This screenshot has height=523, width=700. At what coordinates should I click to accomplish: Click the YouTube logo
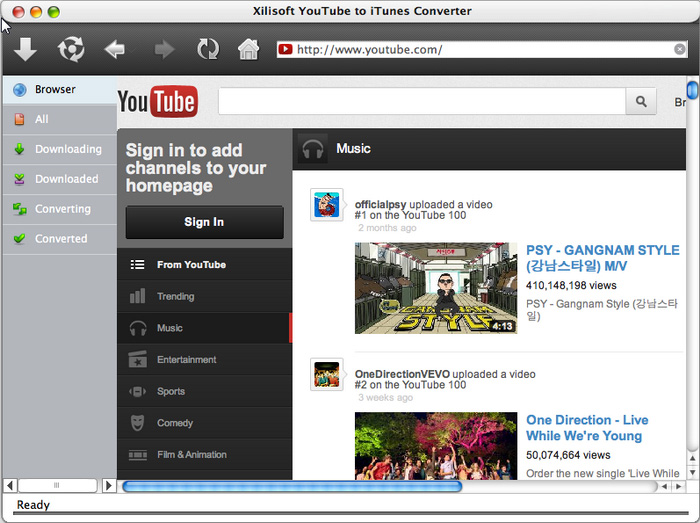[157, 101]
